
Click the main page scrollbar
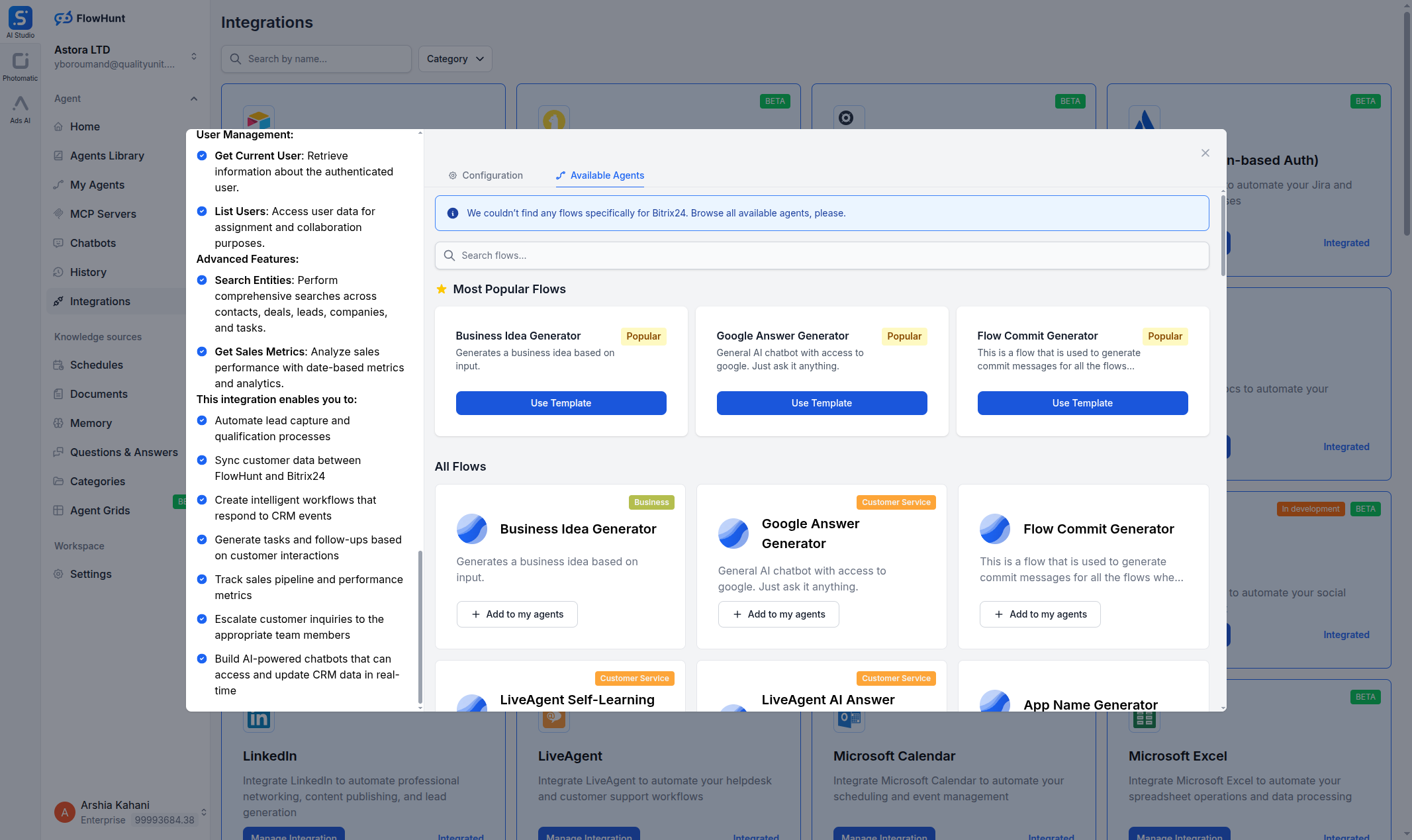[x=1407, y=122]
